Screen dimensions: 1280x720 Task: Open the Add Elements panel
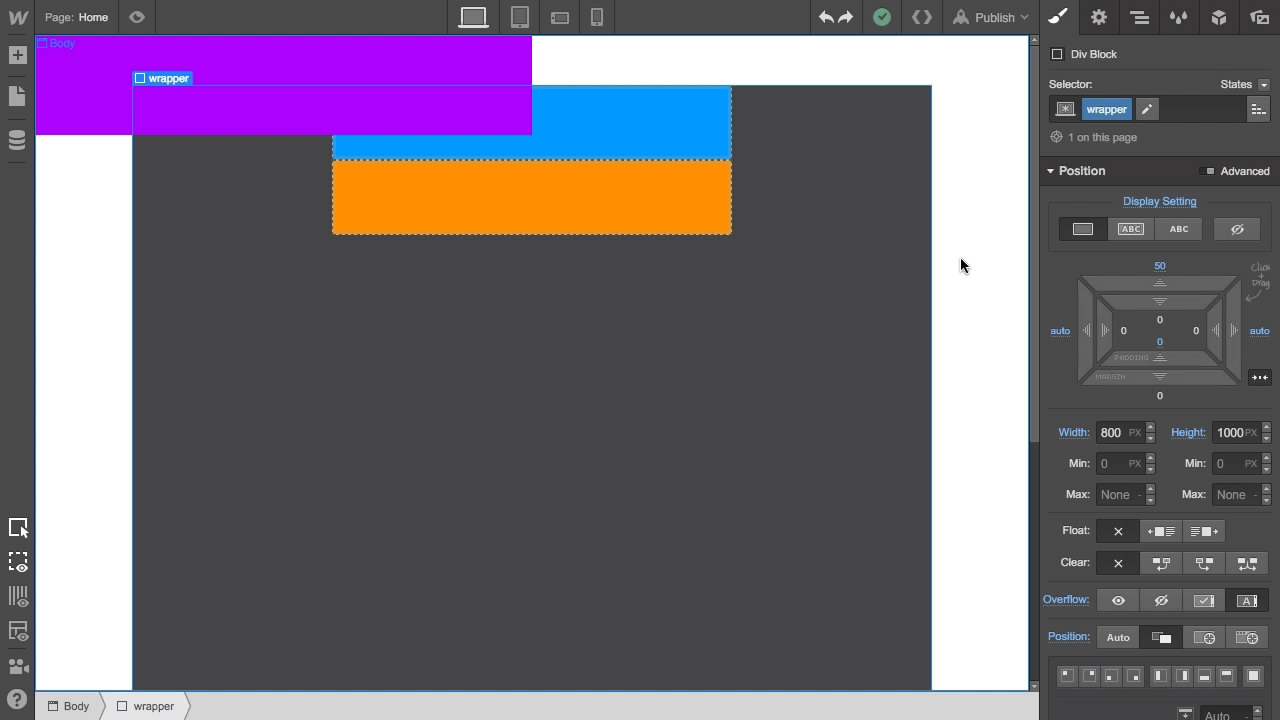click(17, 56)
